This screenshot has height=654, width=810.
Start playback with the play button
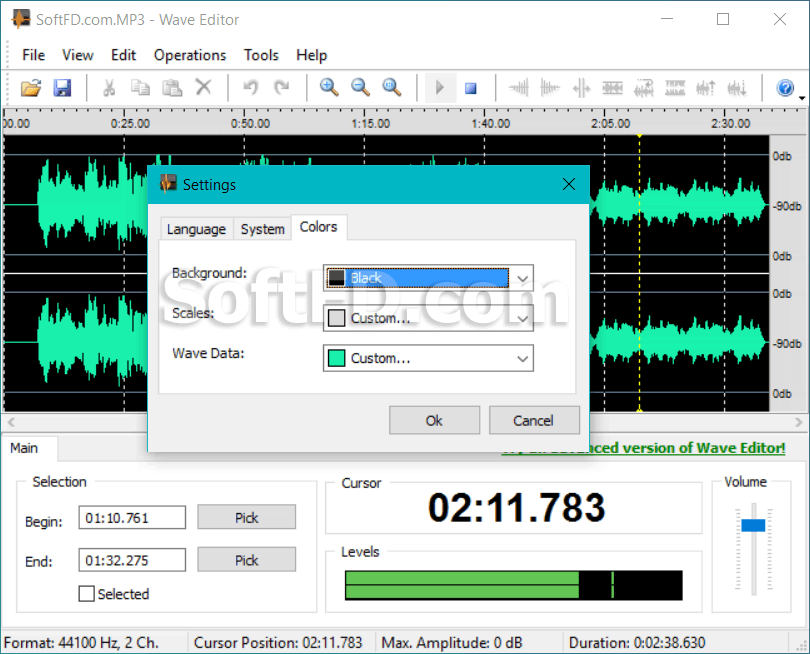click(x=440, y=88)
